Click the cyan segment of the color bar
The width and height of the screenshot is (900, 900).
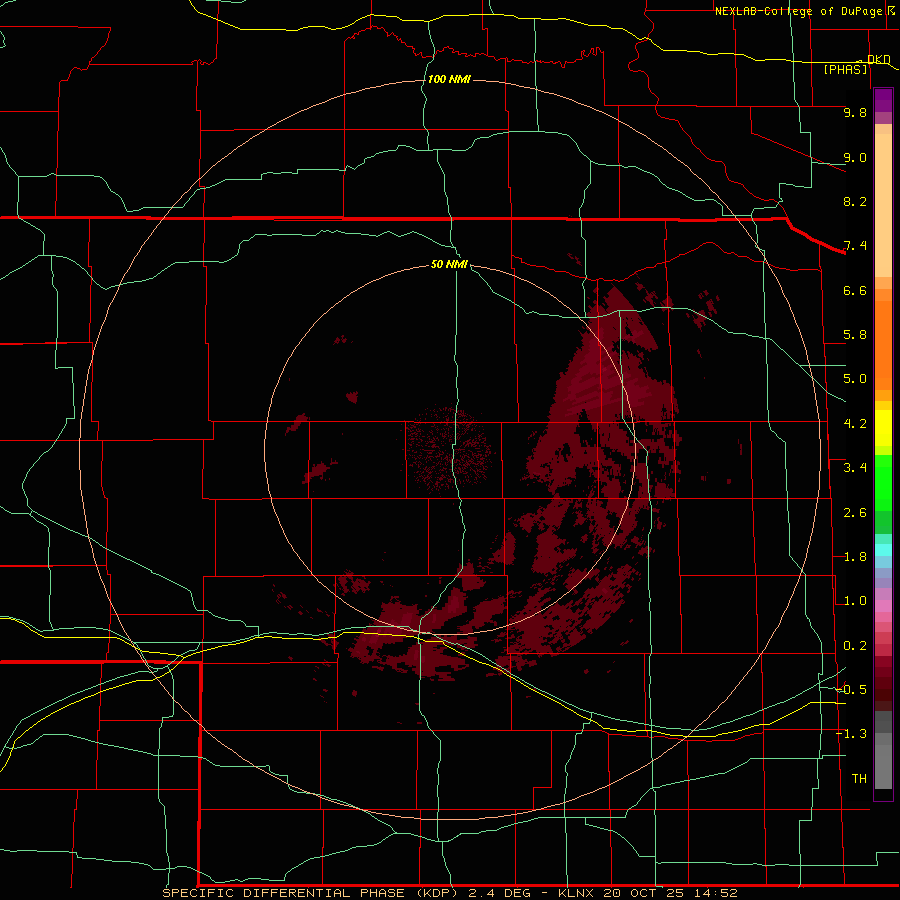coord(883,550)
